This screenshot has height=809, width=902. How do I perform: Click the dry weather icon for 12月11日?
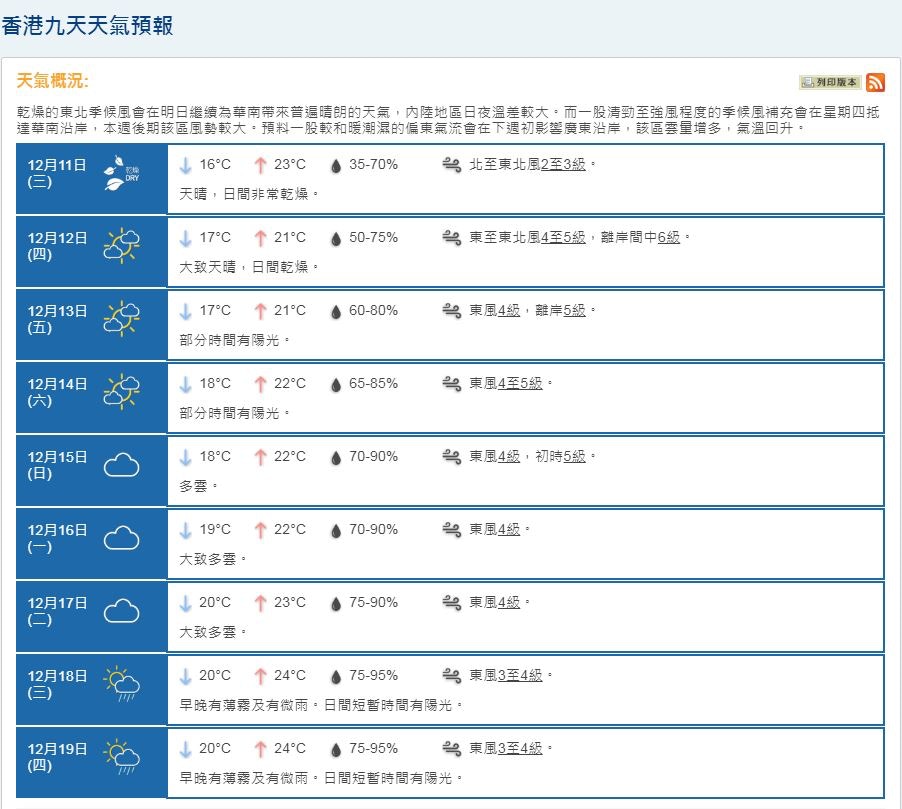[x=121, y=173]
